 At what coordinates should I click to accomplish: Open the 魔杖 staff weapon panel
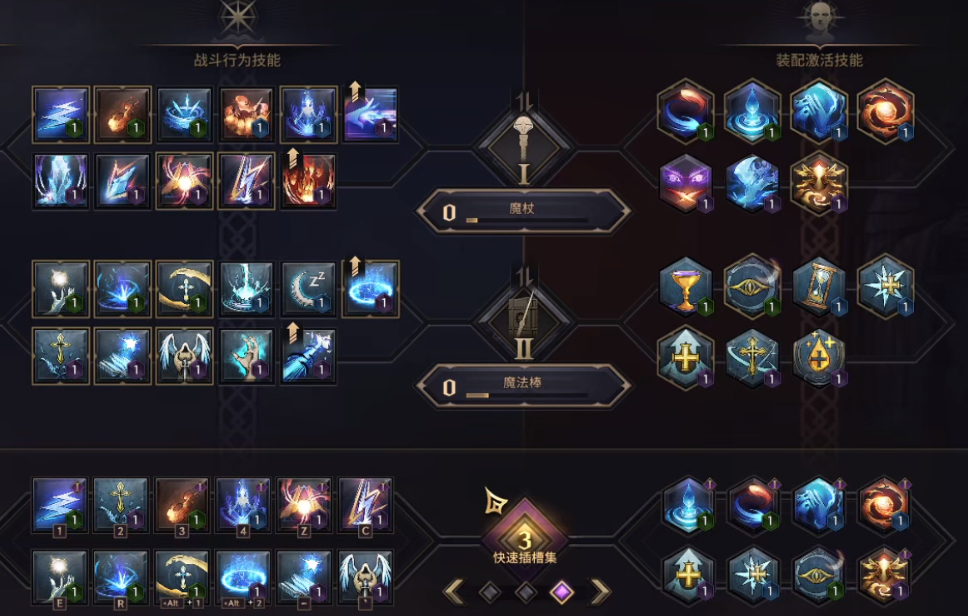pyautogui.click(x=523, y=211)
